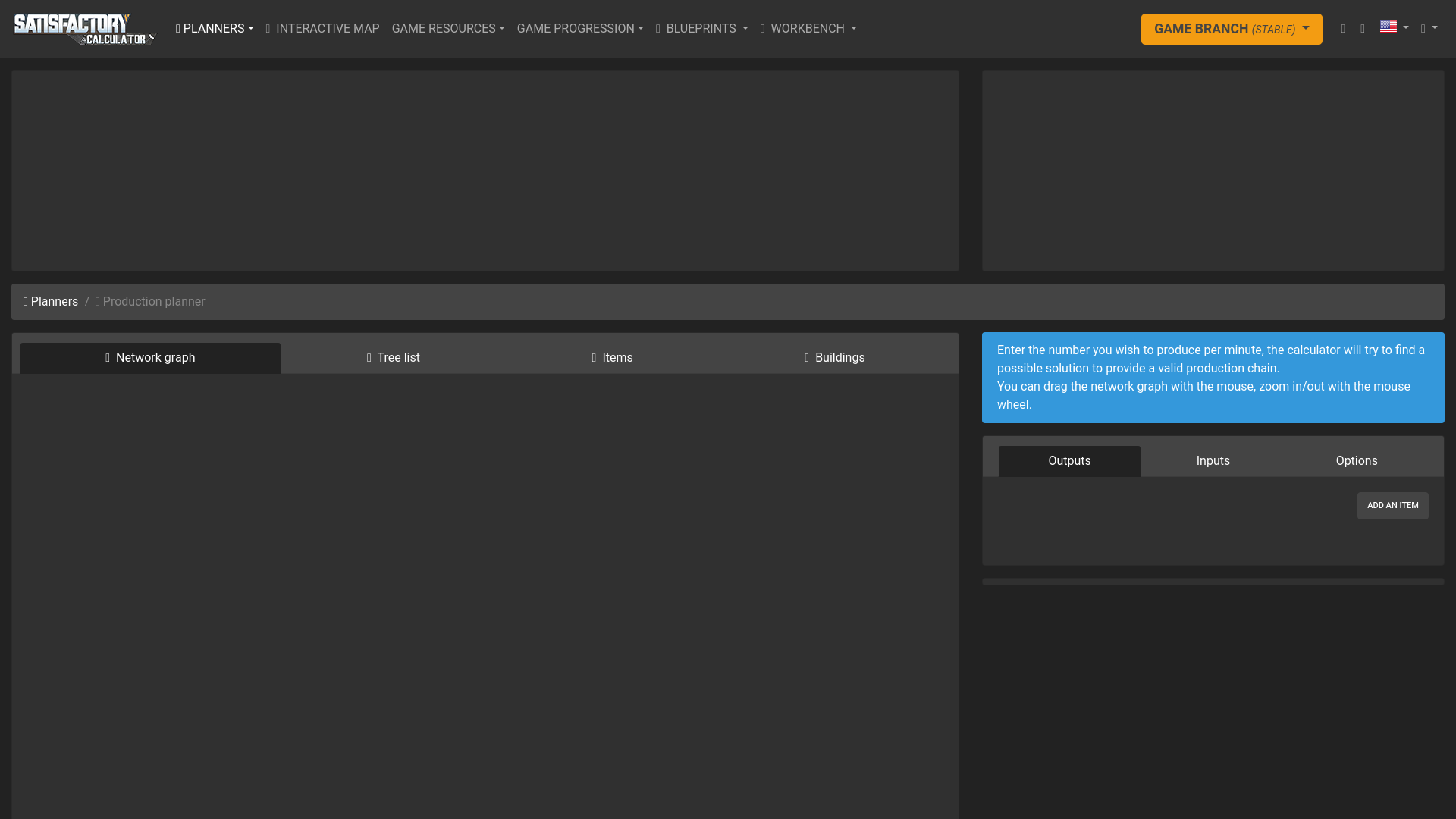1456x819 pixels.
Task: Select the Network graph tab
Action: 150,358
